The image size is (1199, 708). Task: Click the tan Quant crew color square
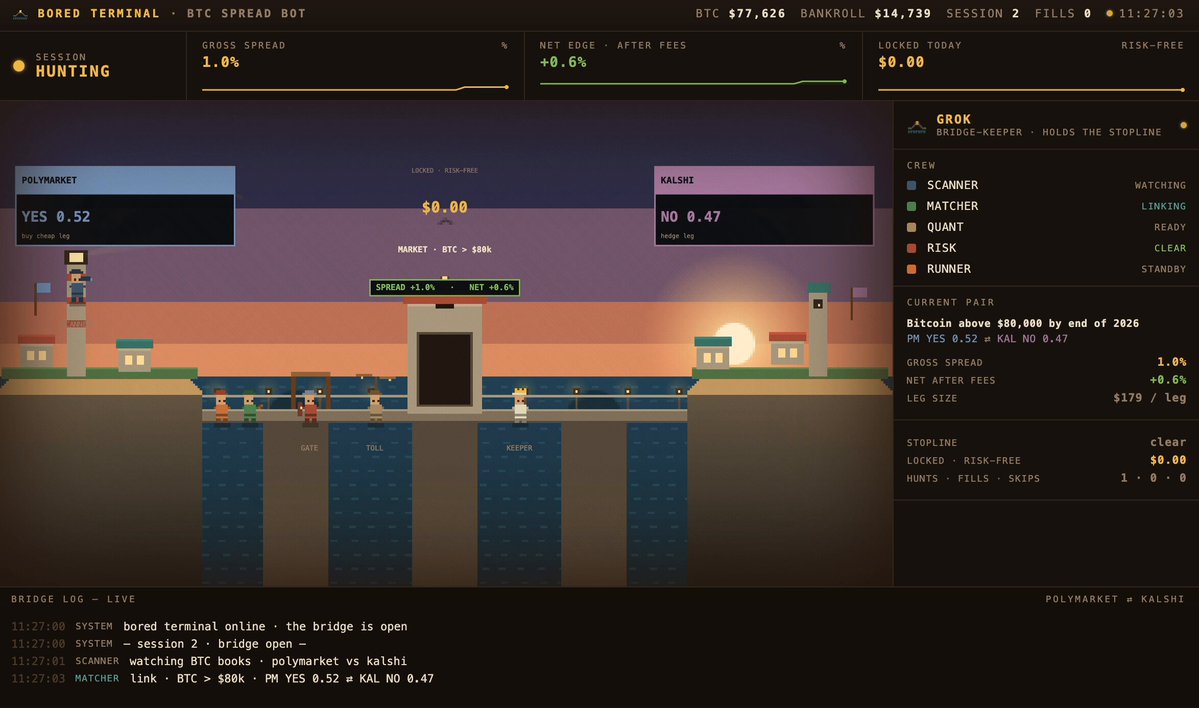click(911, 227)
